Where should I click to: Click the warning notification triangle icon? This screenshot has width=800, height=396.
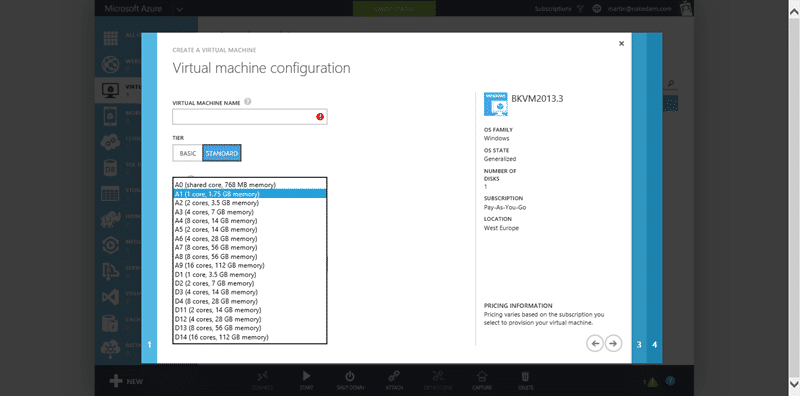coord(653,382)
